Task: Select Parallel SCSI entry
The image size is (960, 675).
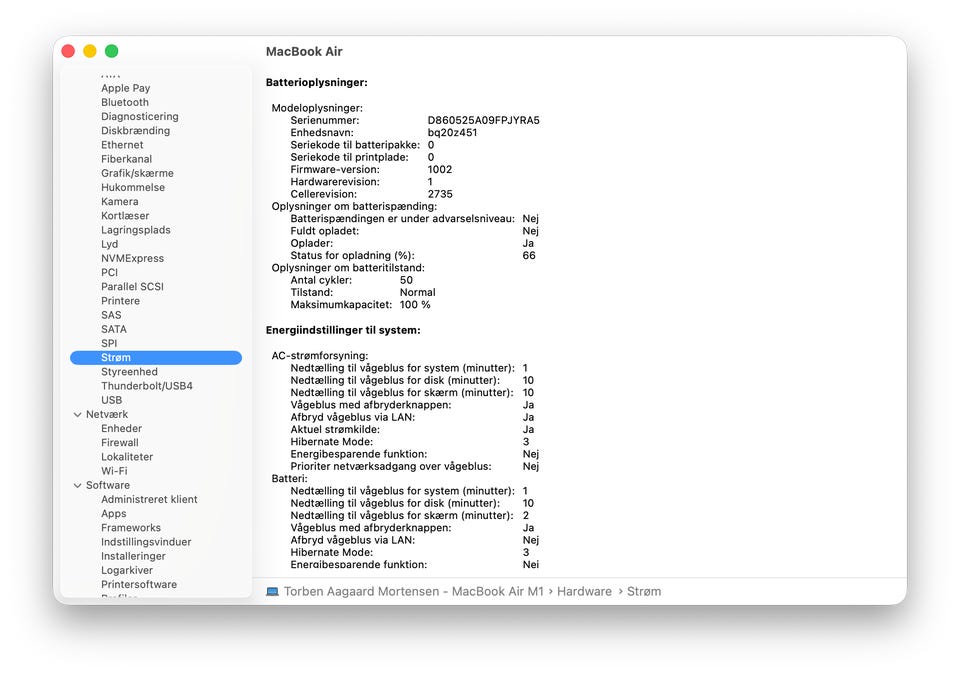Action: (132, 287)
